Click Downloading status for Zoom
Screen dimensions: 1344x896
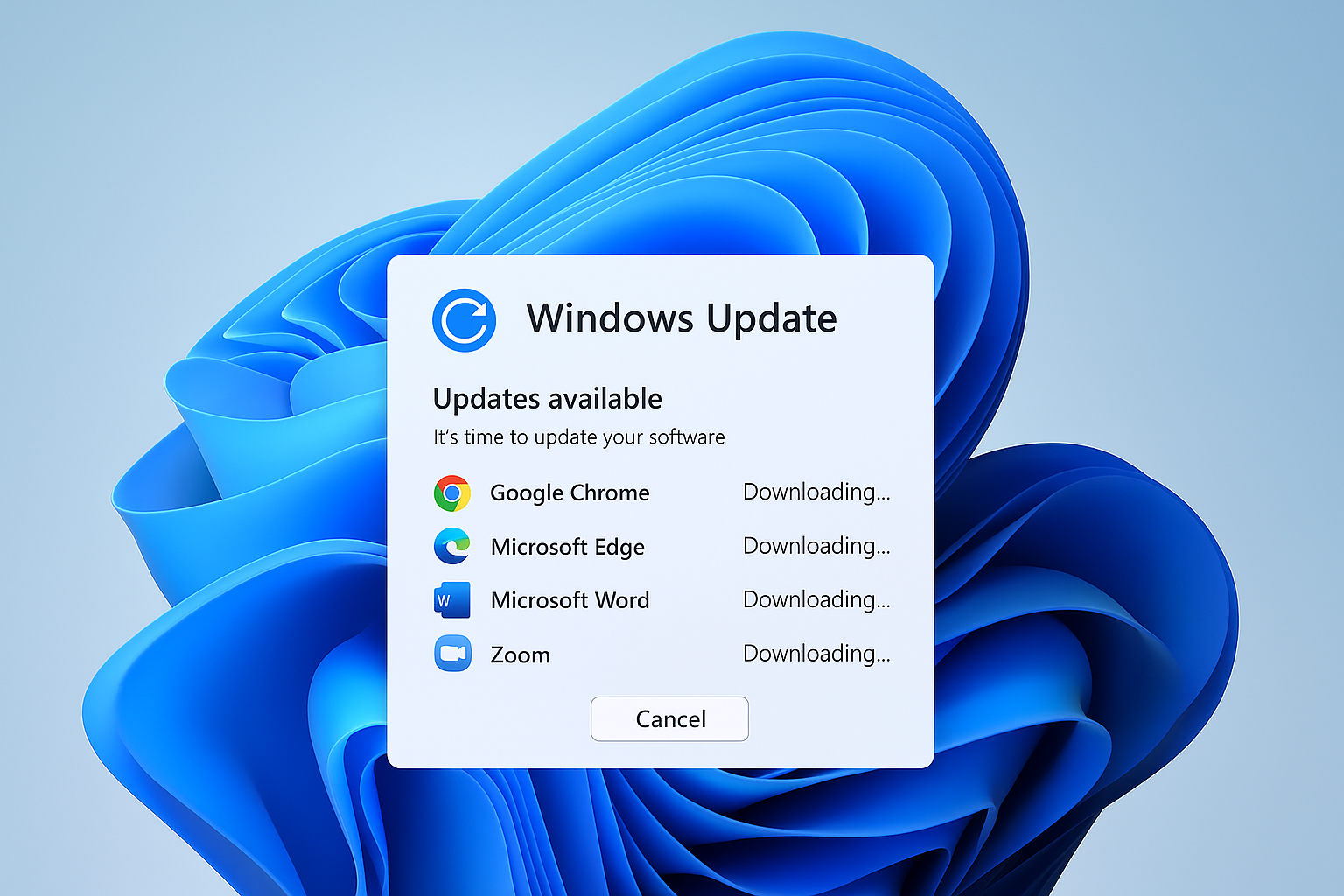pos(816,654)
